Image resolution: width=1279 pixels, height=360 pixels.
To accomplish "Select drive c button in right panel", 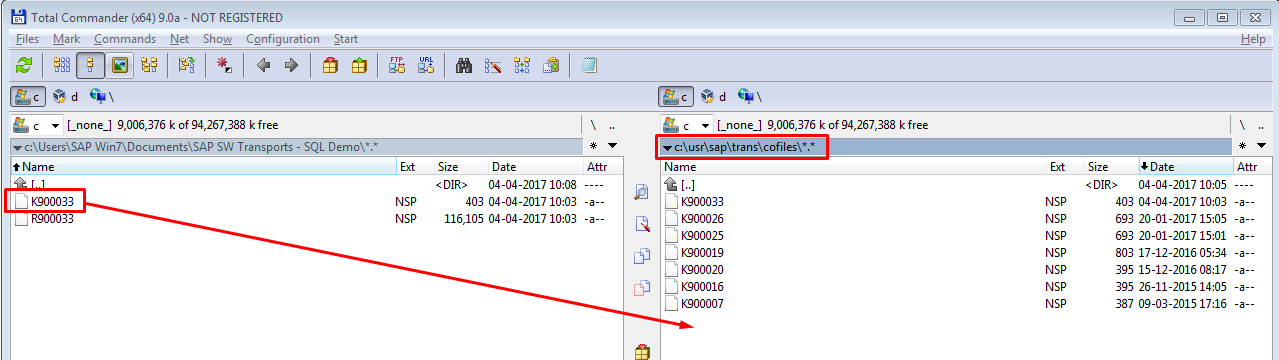I will point(676,97).
